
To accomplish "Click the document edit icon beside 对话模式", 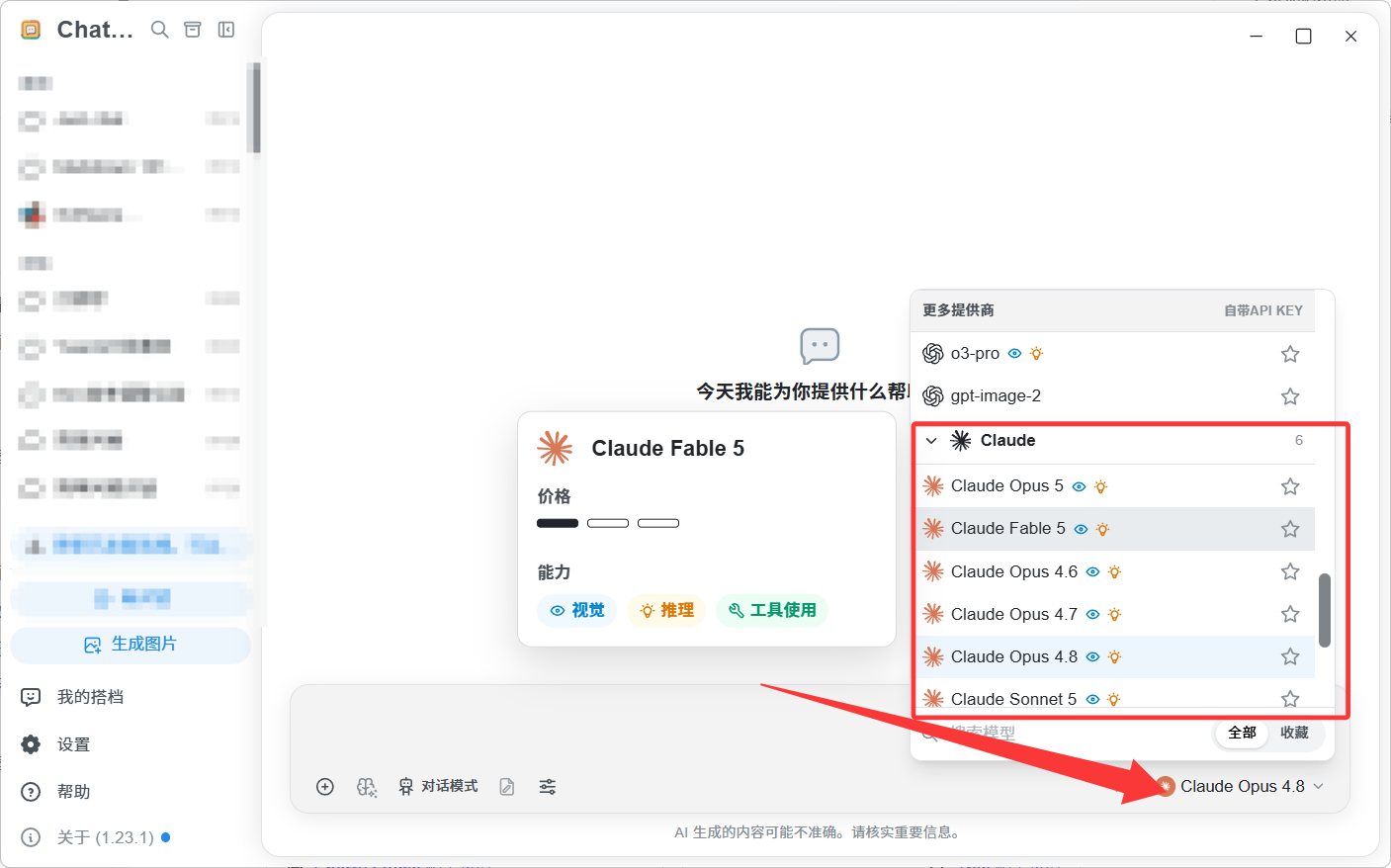I will (507, 787).
